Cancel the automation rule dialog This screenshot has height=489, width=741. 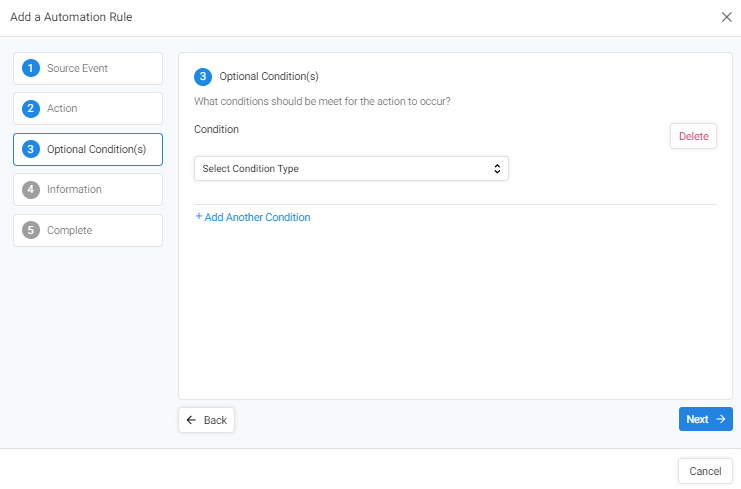tap(705, 471)
